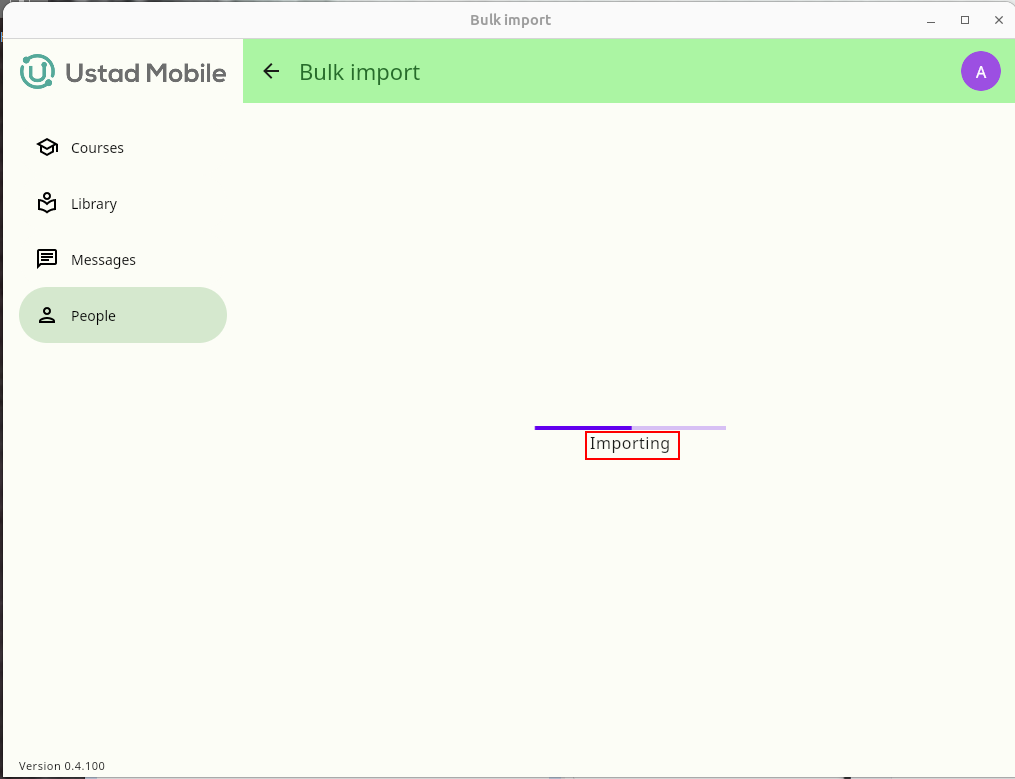
Task: Click the import progress bar
Action: (x=630, y=427)
